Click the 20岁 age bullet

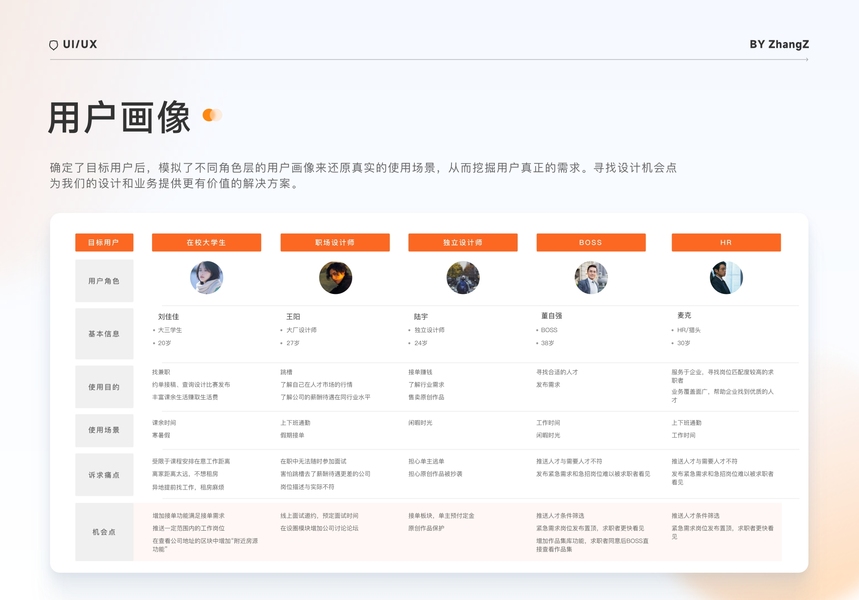pos(162,343)
